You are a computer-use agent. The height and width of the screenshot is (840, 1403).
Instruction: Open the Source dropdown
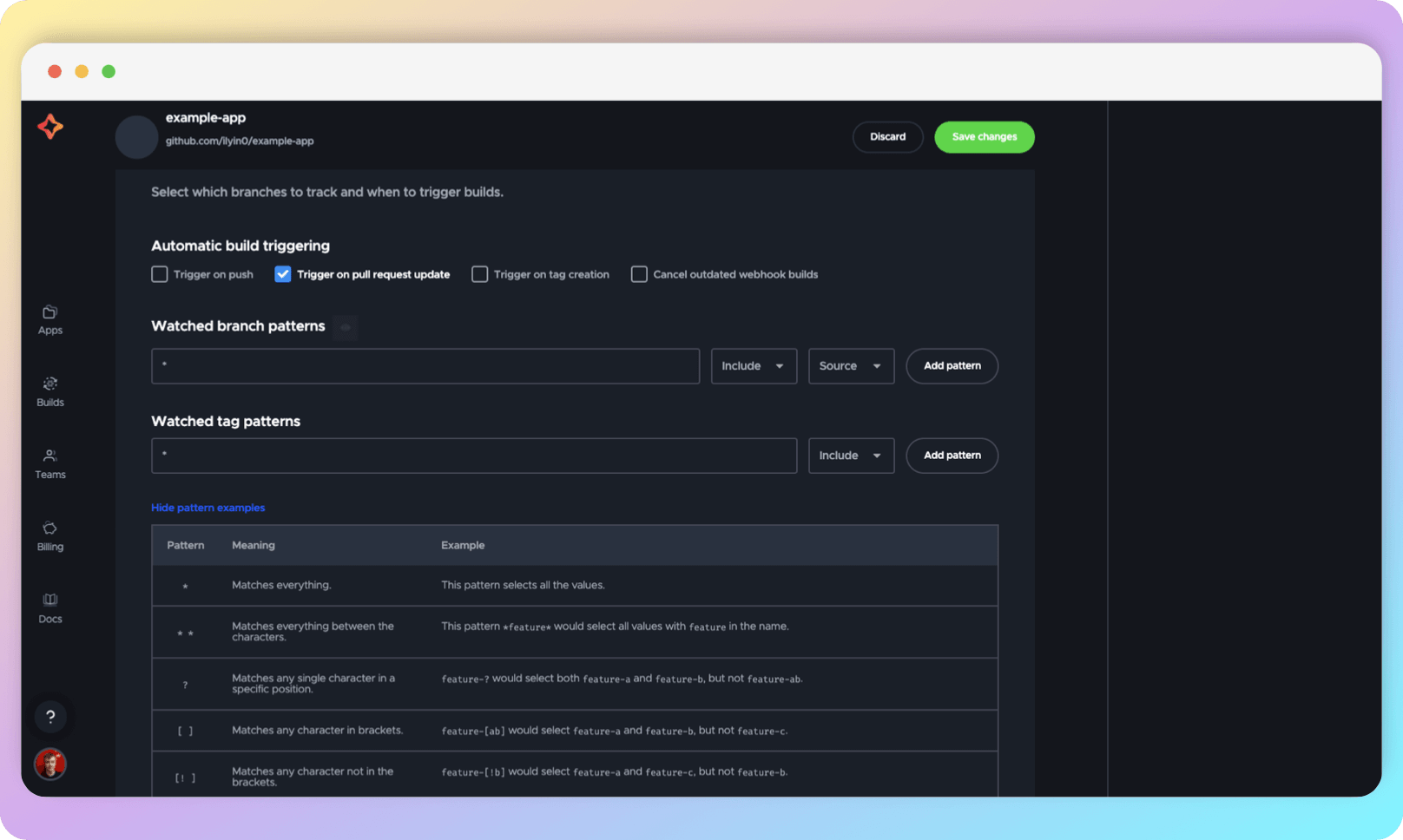coord(850,365)
